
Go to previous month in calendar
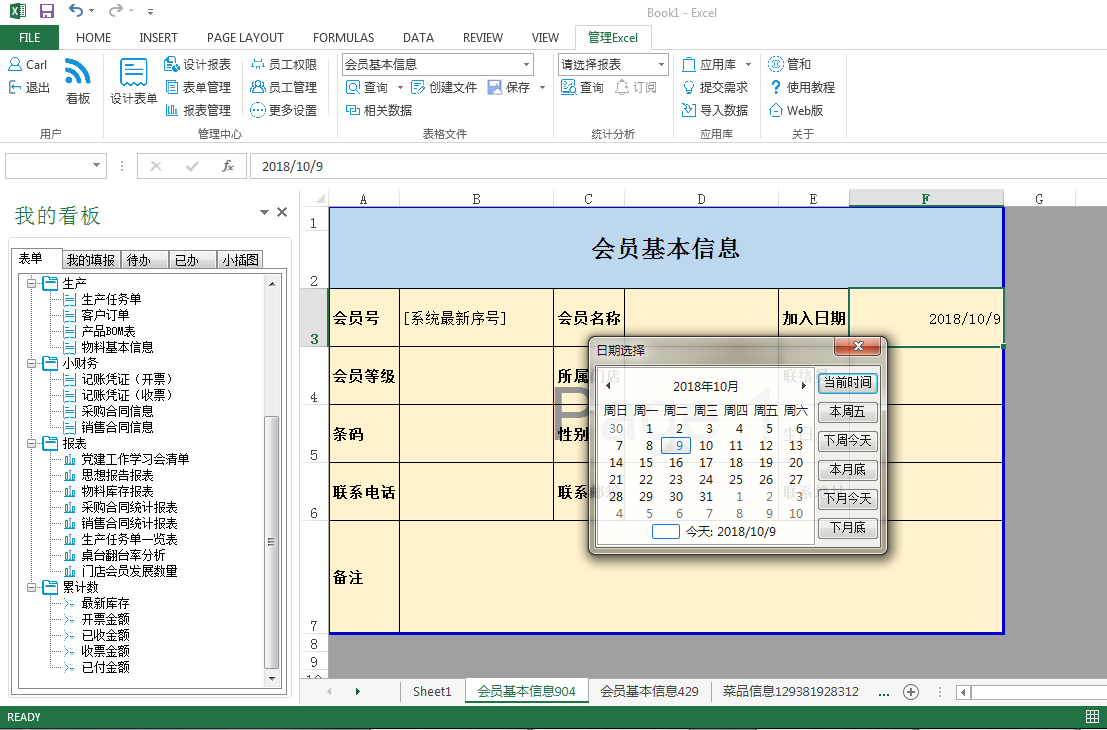tap(608, 386)
